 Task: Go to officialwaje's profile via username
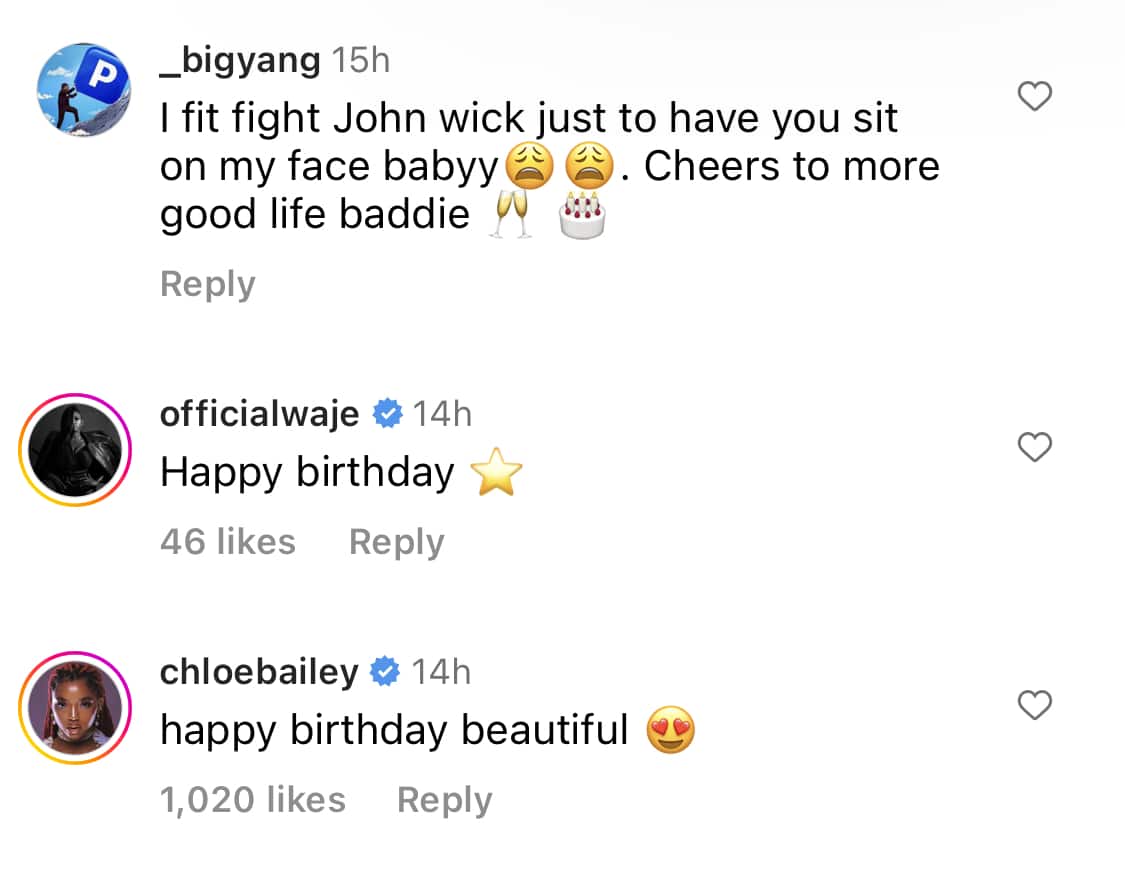point(259,414)
